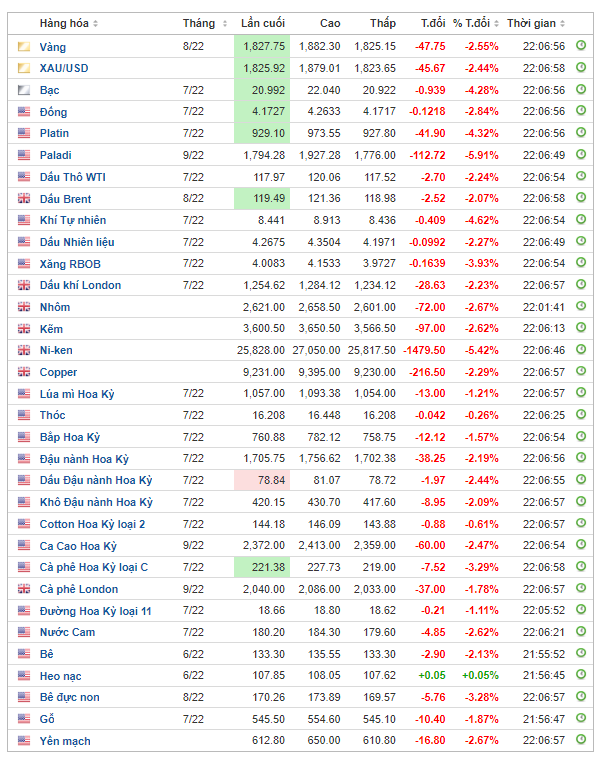Sort table by Lần cuối column
Image resolution: width=601 pixels, height=760 pixels.
click(264, 23)
